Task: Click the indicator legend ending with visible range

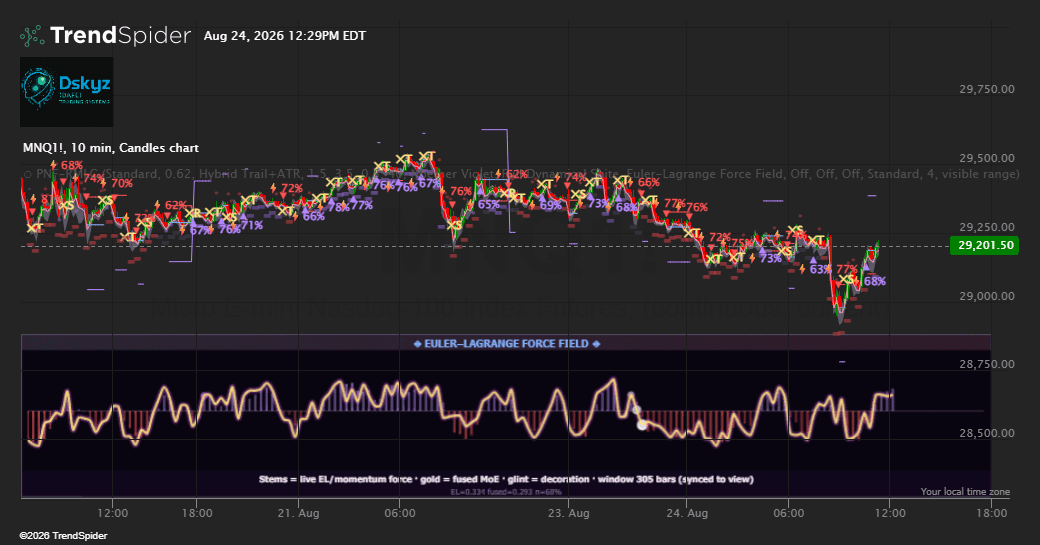Action: tap(521, 174)
